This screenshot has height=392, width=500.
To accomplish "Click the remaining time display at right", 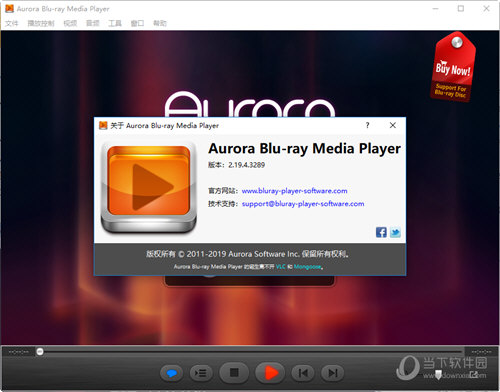I will [x=481, y=352].
